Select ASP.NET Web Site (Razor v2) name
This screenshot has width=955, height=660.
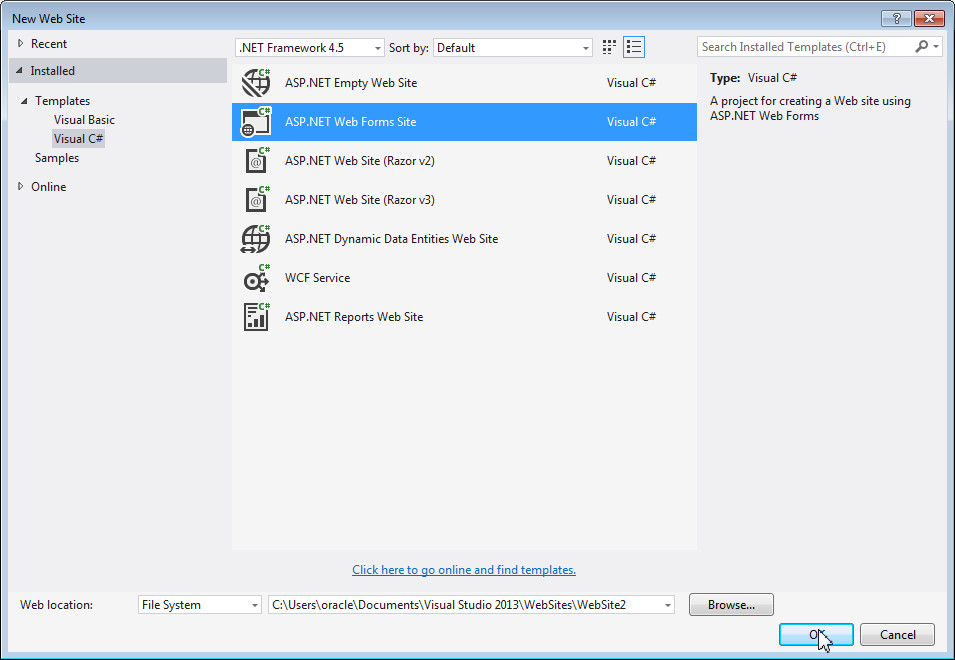click(x=360, y=161)
